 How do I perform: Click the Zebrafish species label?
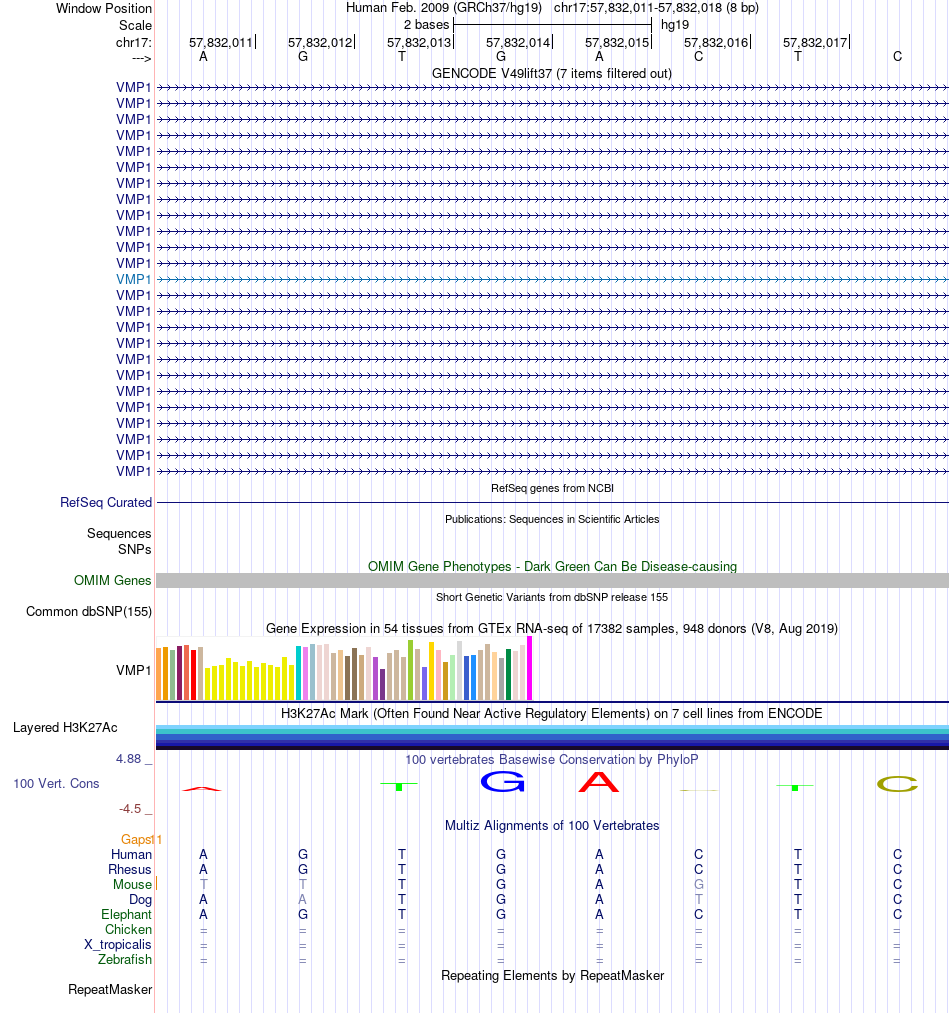(x=125, y=959)
